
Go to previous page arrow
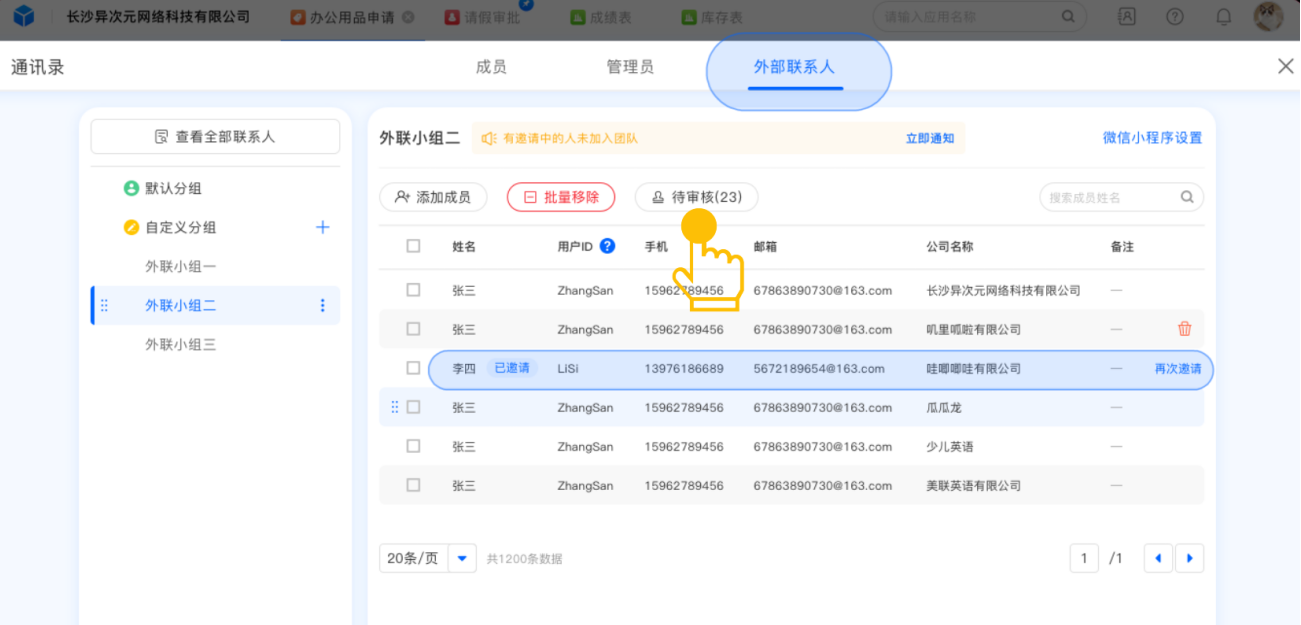click(x=1158, y=558)
